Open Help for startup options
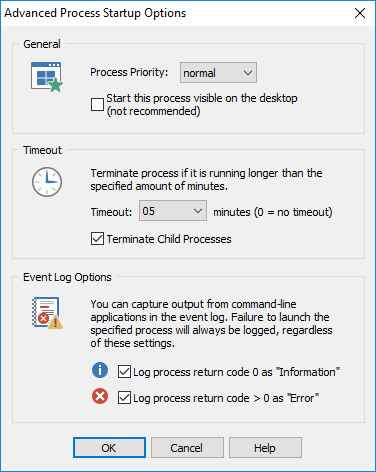 pos(265,448)
